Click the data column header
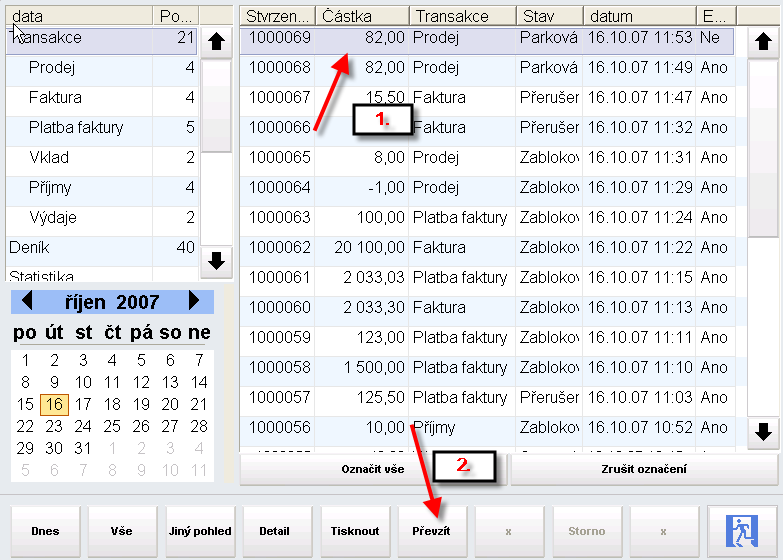783x560 pixels. coord(79,16)
